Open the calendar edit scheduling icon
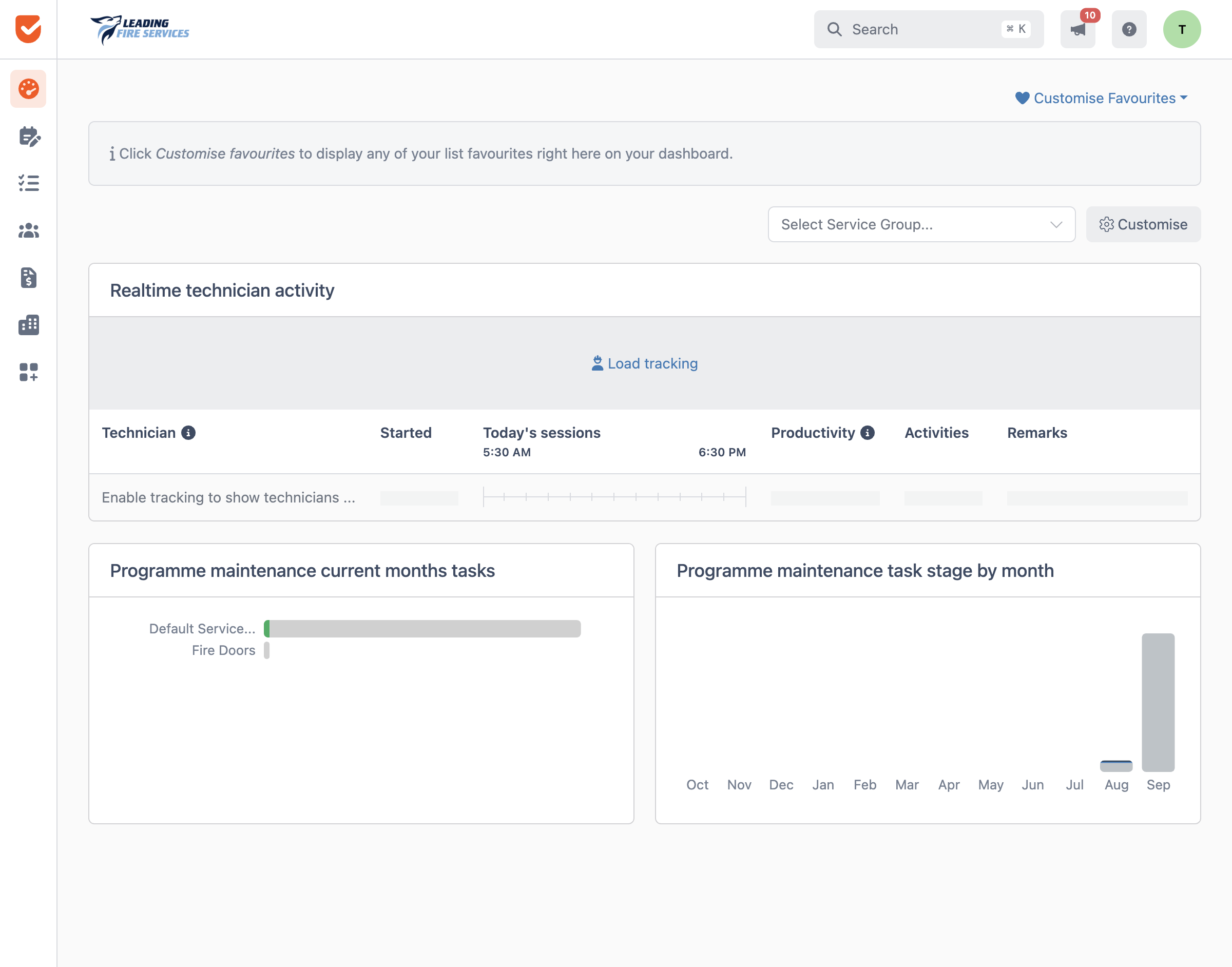The height and width of the screenshot is (967, 1232). click(28, 137)
